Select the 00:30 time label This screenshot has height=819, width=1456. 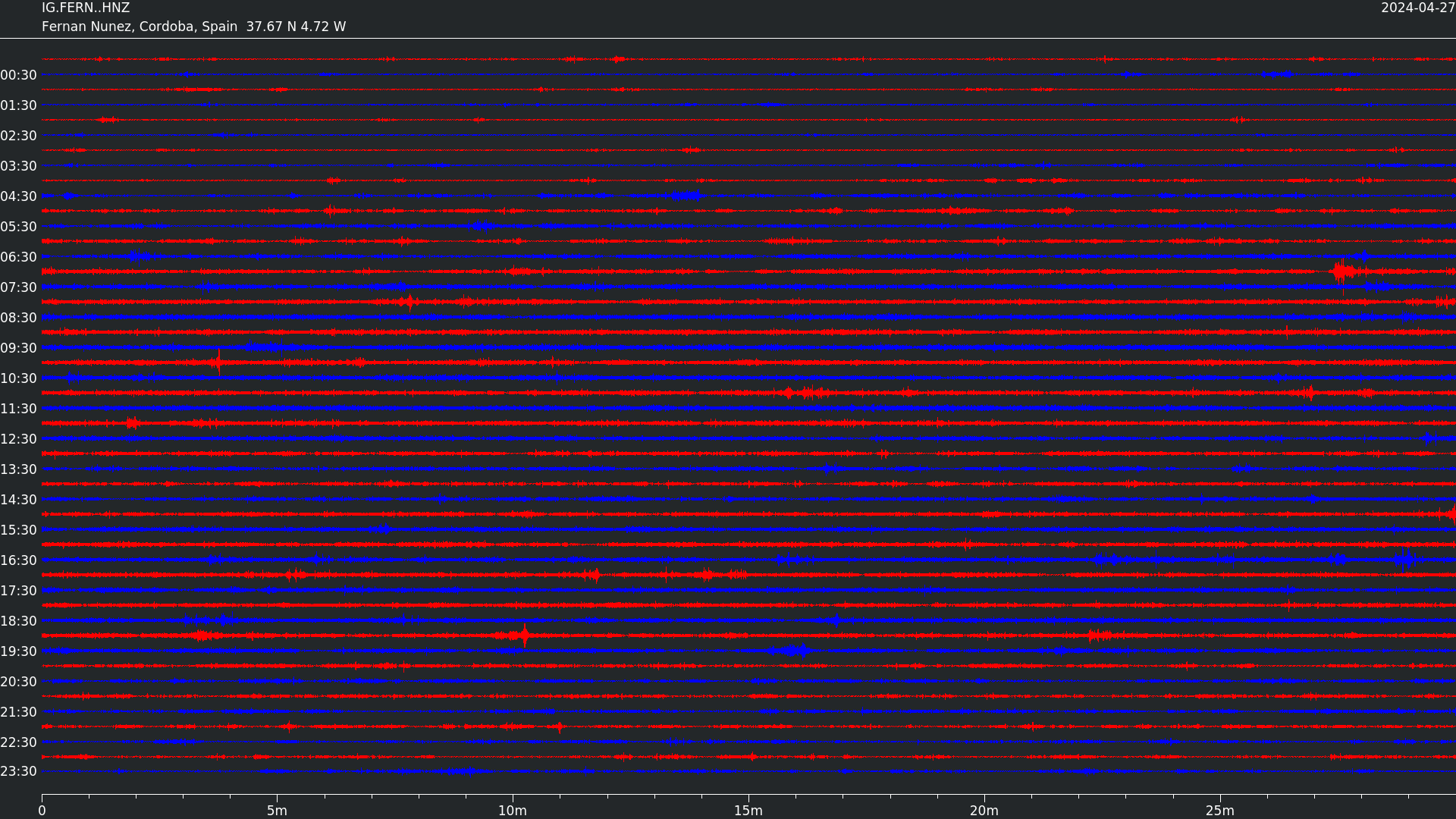point(19,75)
